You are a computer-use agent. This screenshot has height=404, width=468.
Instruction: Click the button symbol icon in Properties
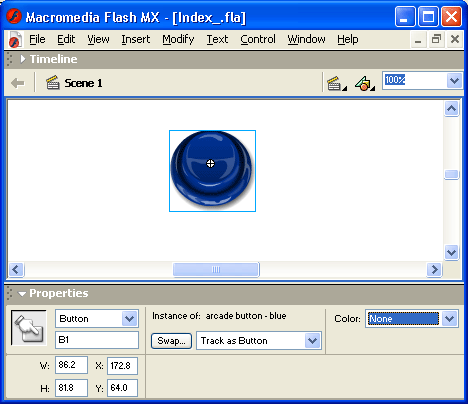click(29, 328)
